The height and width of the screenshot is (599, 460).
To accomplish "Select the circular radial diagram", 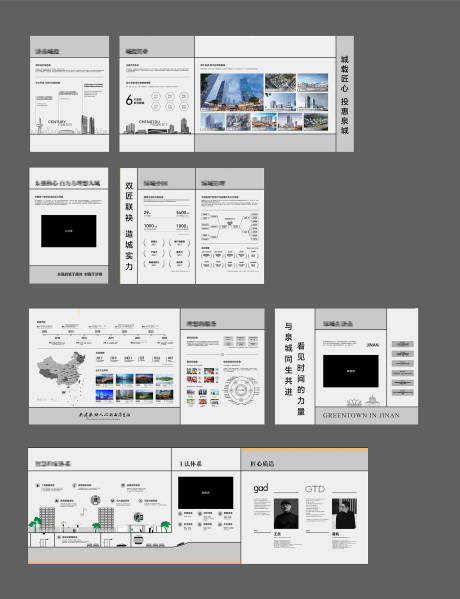I will click(x=240, y=390).
